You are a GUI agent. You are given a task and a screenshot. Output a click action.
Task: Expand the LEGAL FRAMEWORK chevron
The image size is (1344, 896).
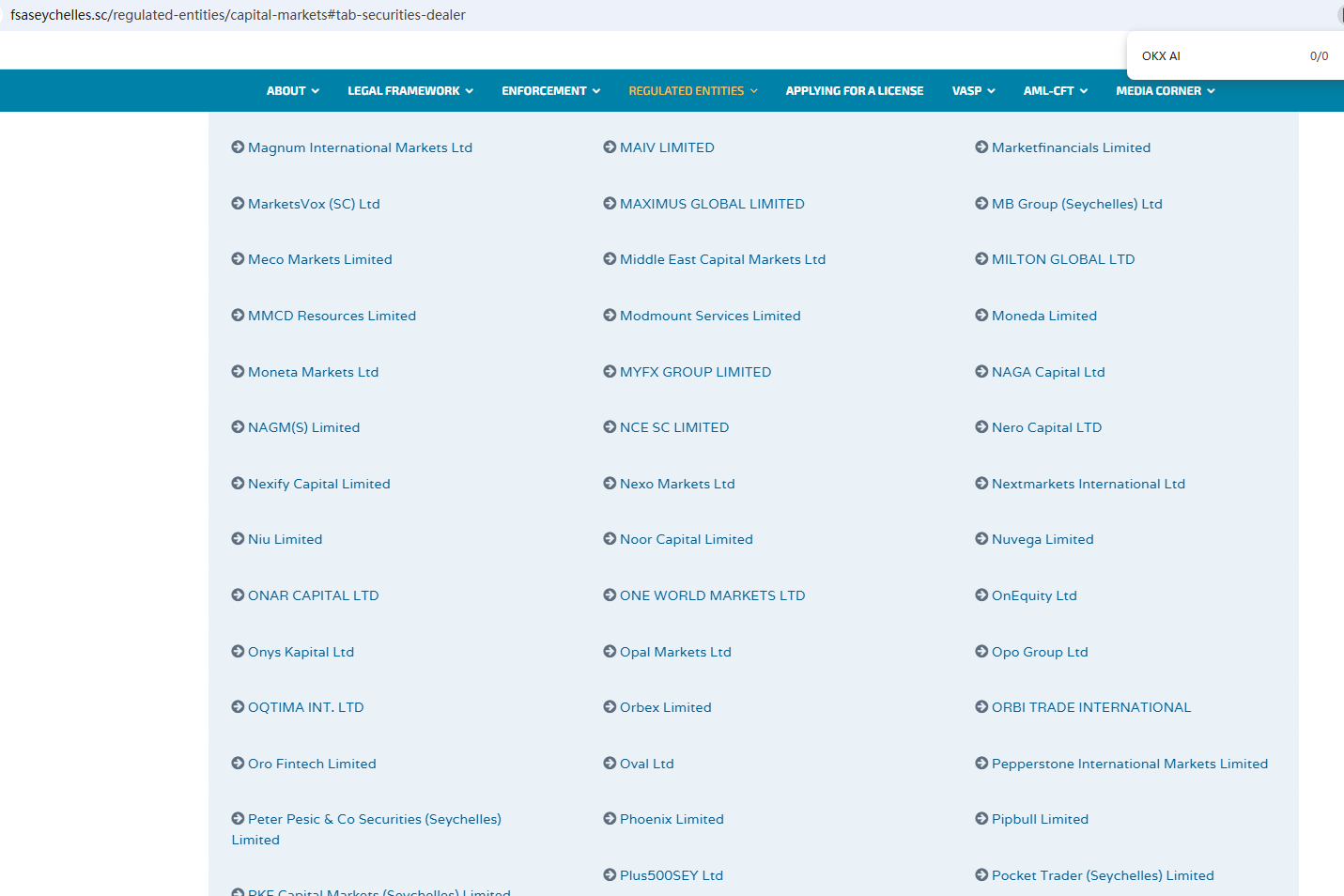click(469, 91)
